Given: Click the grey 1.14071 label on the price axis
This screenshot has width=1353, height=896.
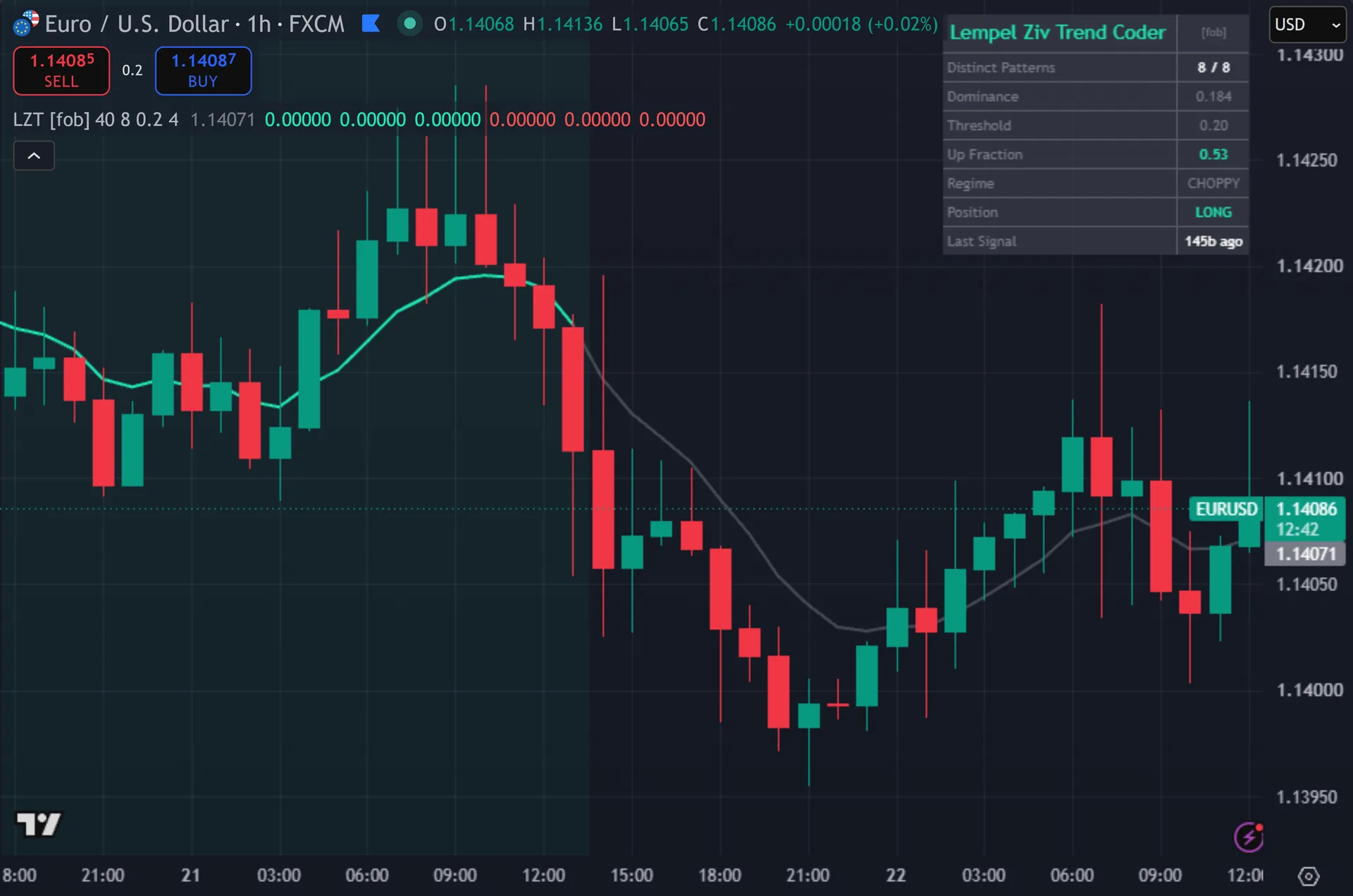Looking at the screenshot, I should click(1305, 554).
